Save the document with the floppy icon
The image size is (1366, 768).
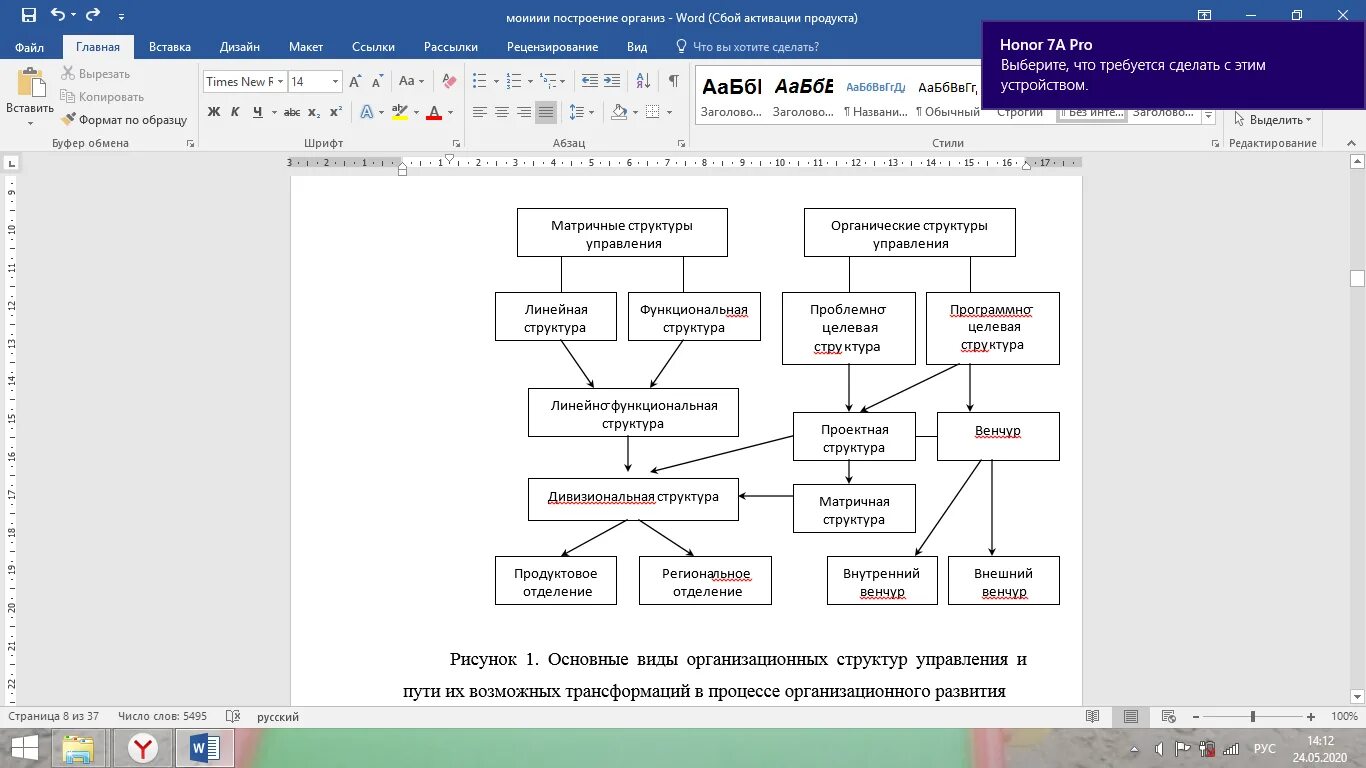click(x=29, y=15)
